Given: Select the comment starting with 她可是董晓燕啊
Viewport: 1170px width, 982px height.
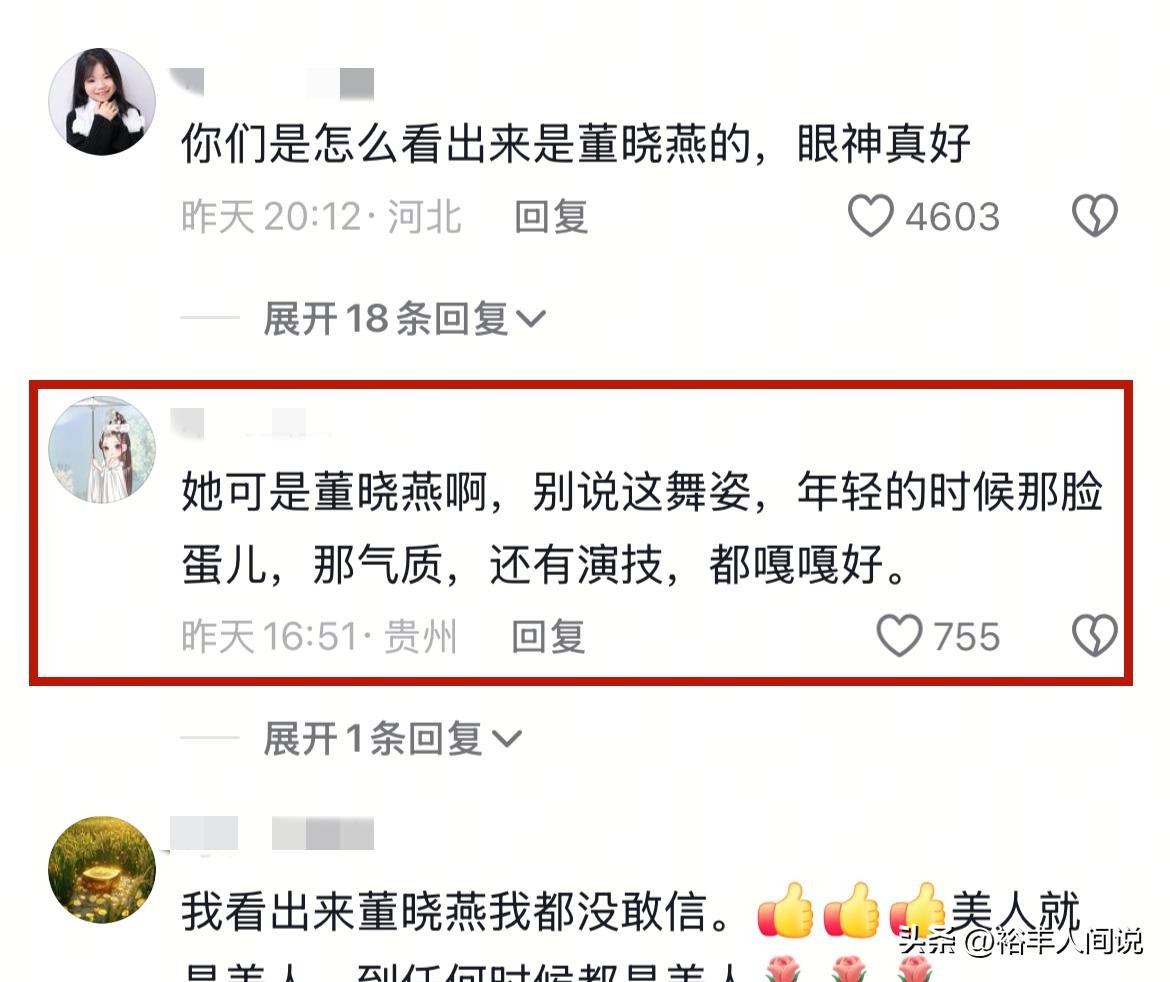Looking at the screenshot, I should pyautogui.click(x=642, y=528).
